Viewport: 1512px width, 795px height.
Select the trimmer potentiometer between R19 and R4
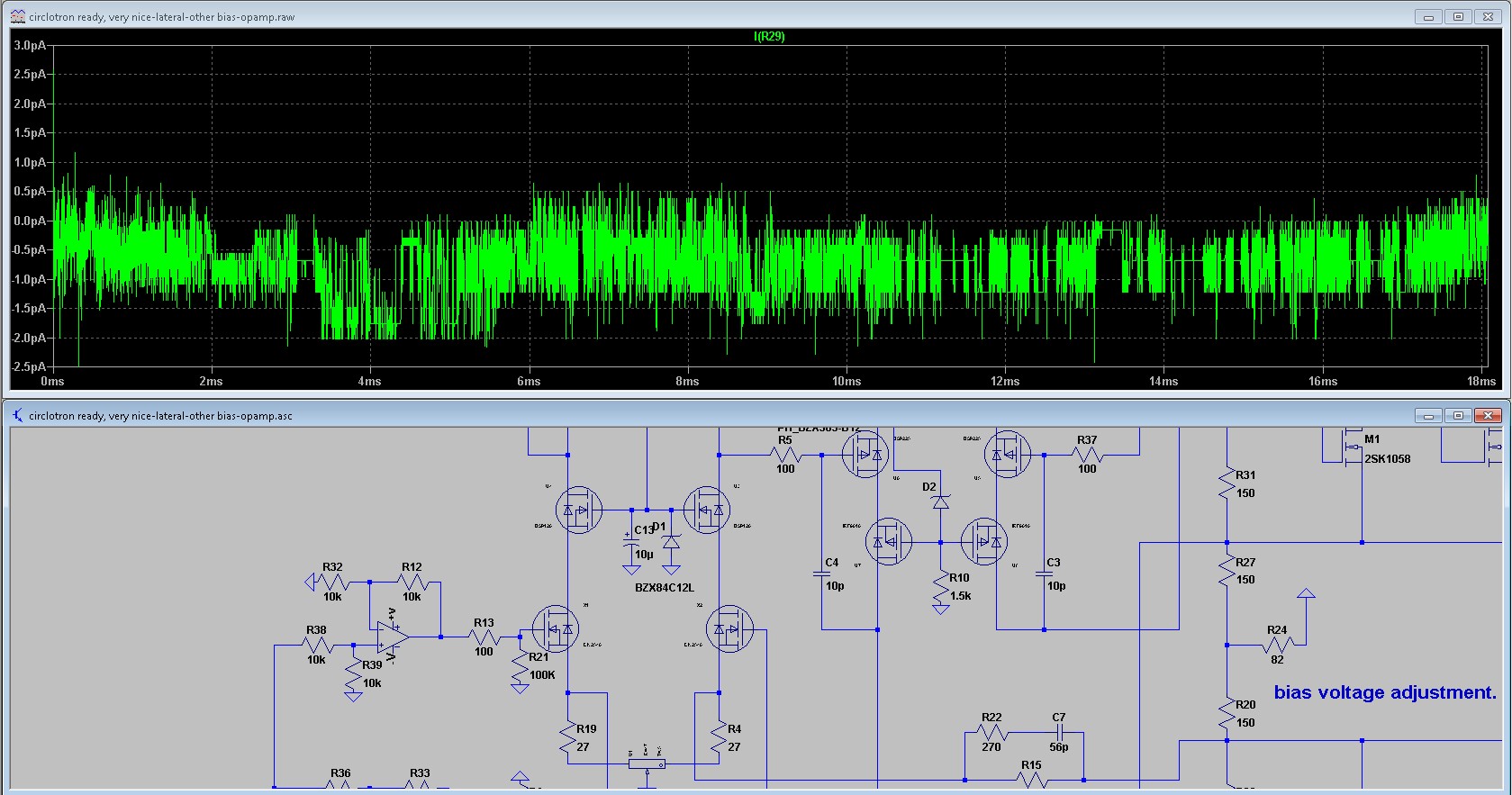[647, 763]
